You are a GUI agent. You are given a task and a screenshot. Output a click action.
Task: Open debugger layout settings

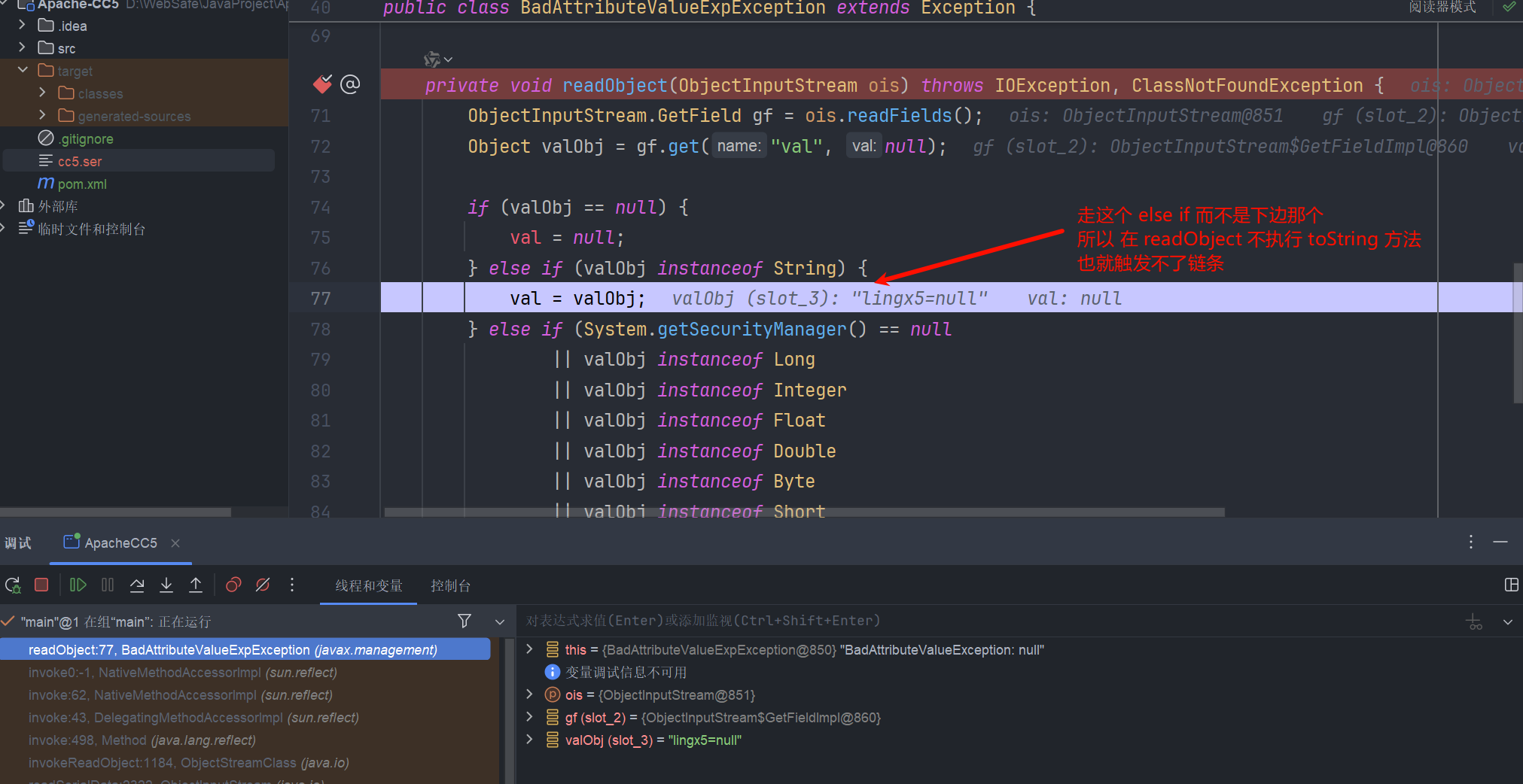coord(1511,585)
